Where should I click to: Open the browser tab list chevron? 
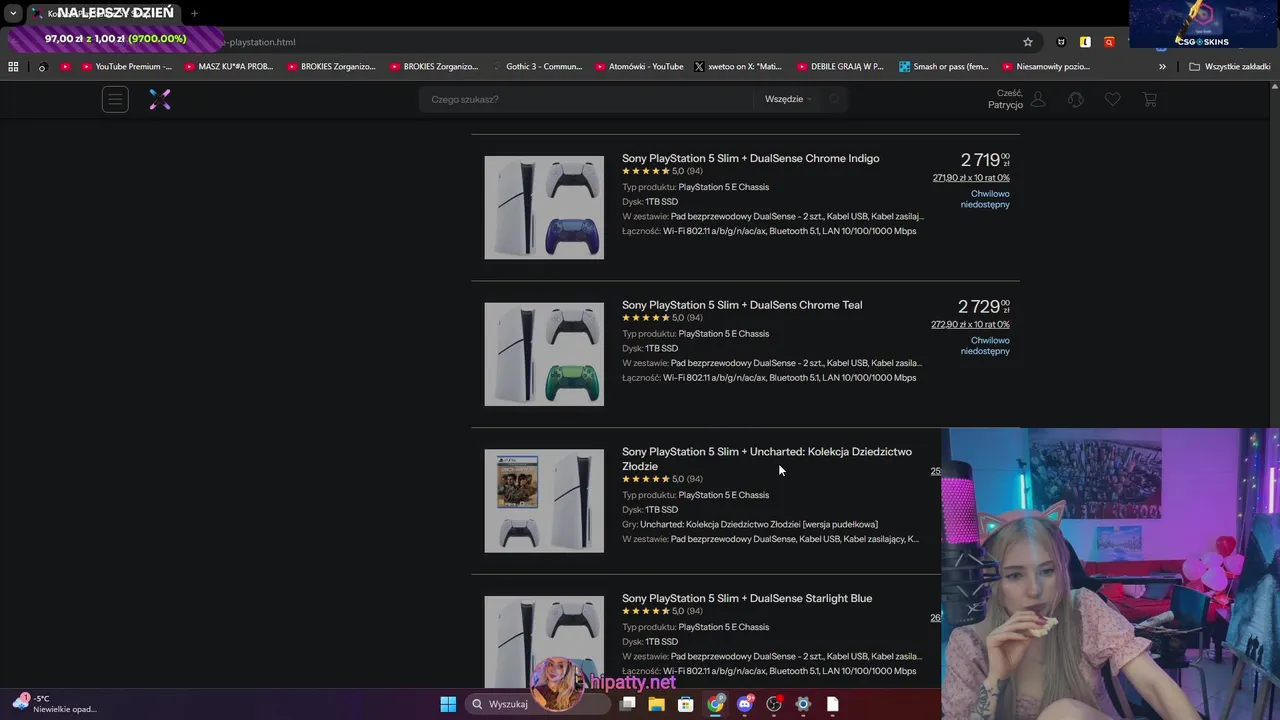[x=13, y=13]
